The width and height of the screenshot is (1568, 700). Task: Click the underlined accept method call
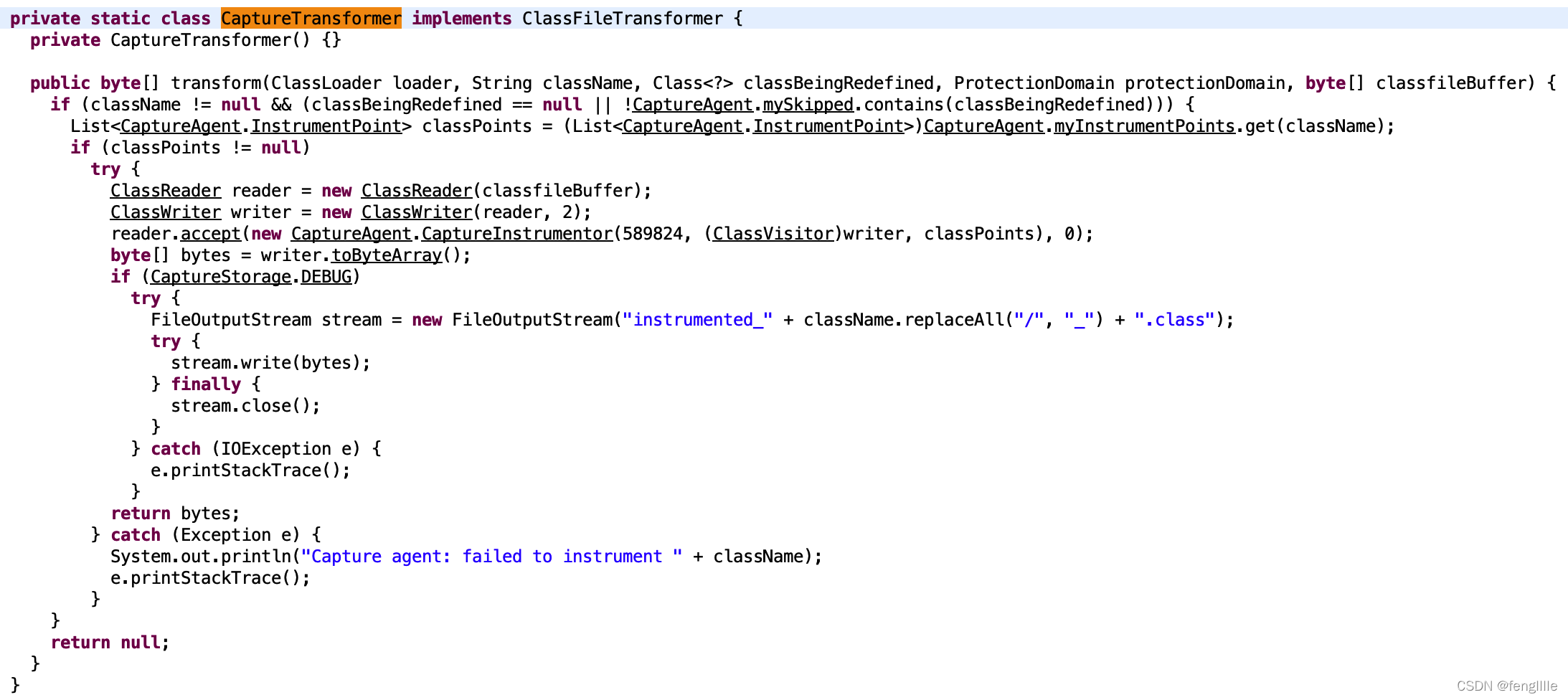click(x=211, y=234)
